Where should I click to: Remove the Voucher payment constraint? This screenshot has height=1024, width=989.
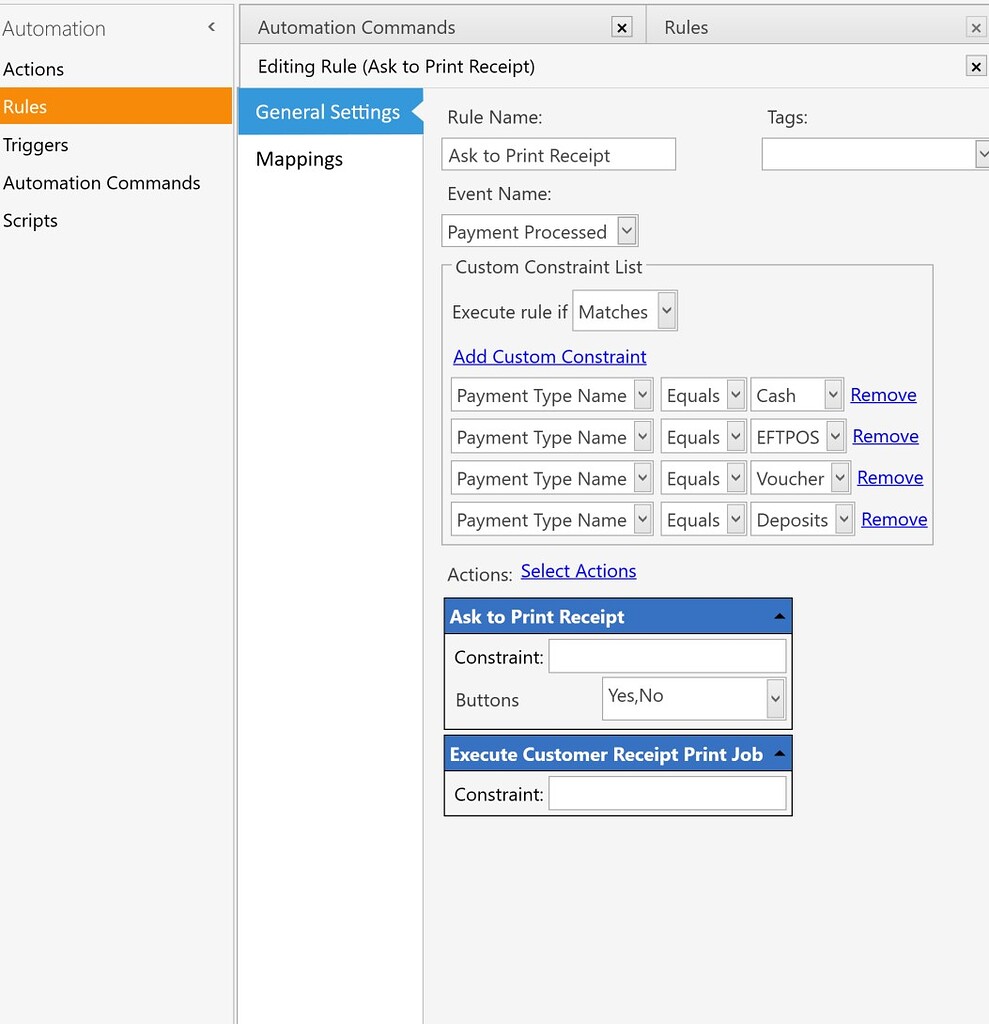click(889, 478)
